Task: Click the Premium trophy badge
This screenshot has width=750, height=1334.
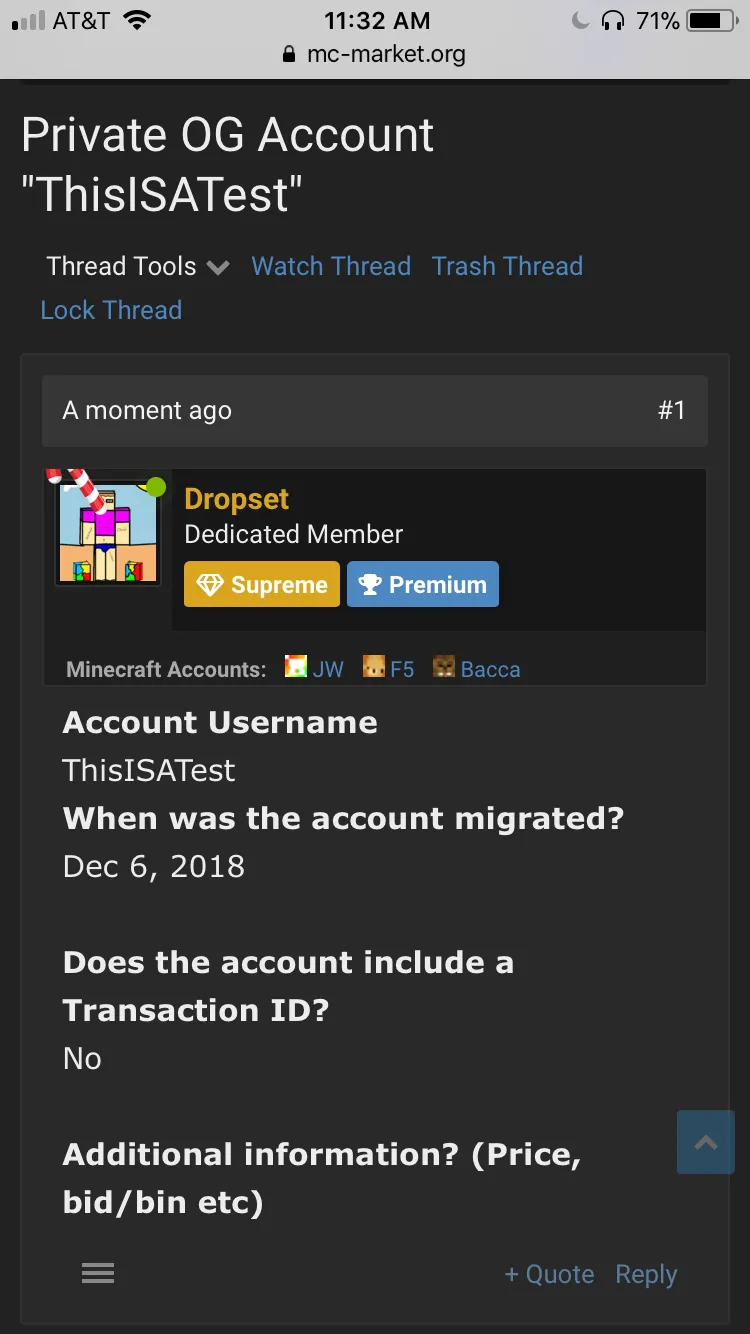Action: [422, 585]
